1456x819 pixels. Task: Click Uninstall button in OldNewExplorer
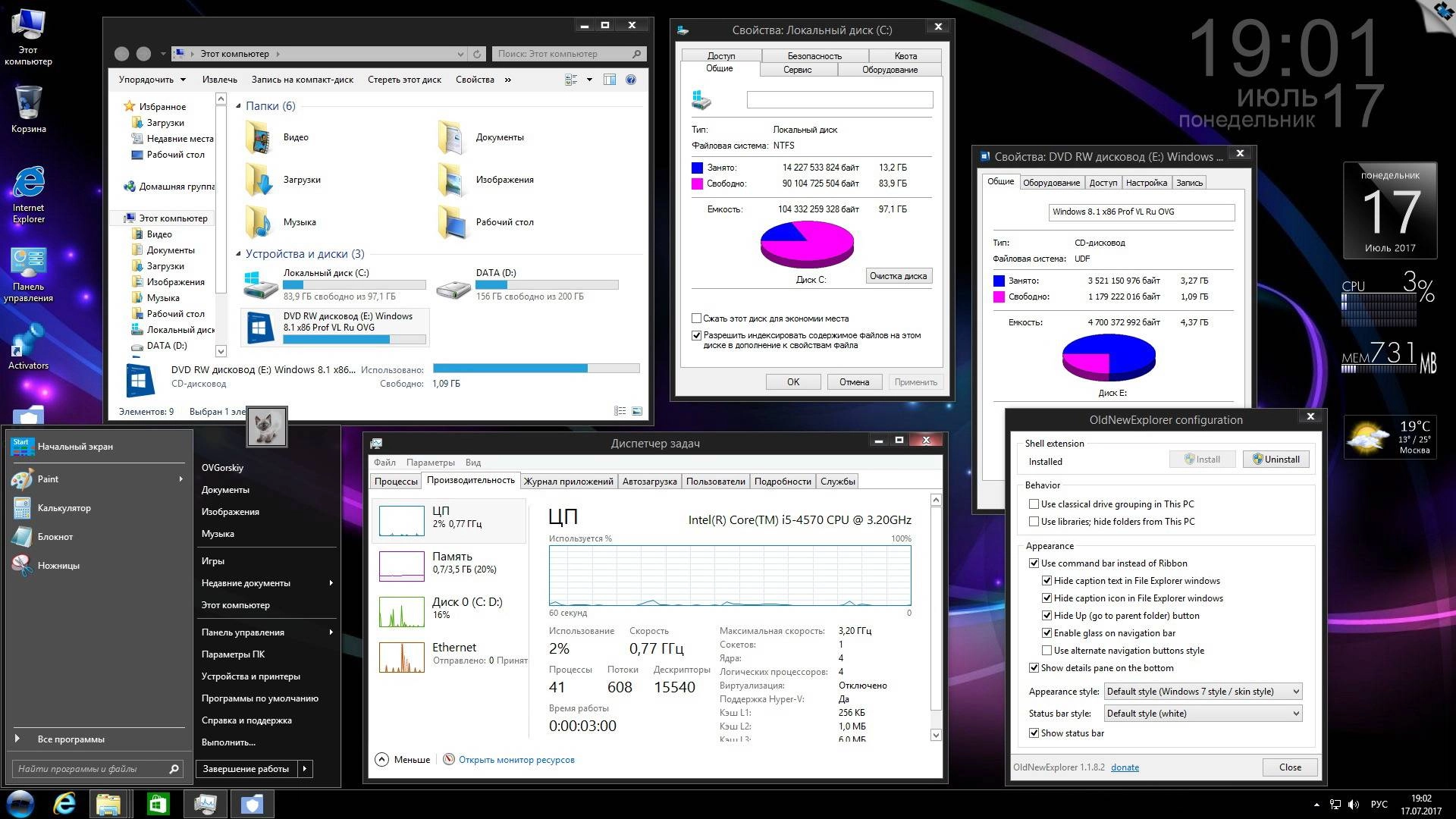tap(1276, 460)
